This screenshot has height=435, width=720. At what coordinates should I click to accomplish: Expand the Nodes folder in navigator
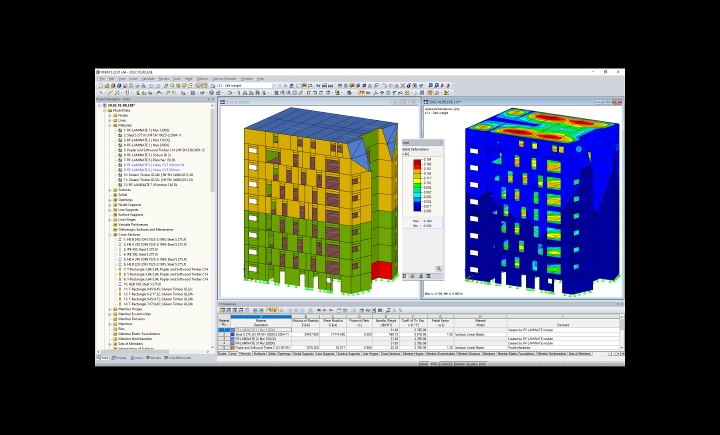tap(110, 115)
